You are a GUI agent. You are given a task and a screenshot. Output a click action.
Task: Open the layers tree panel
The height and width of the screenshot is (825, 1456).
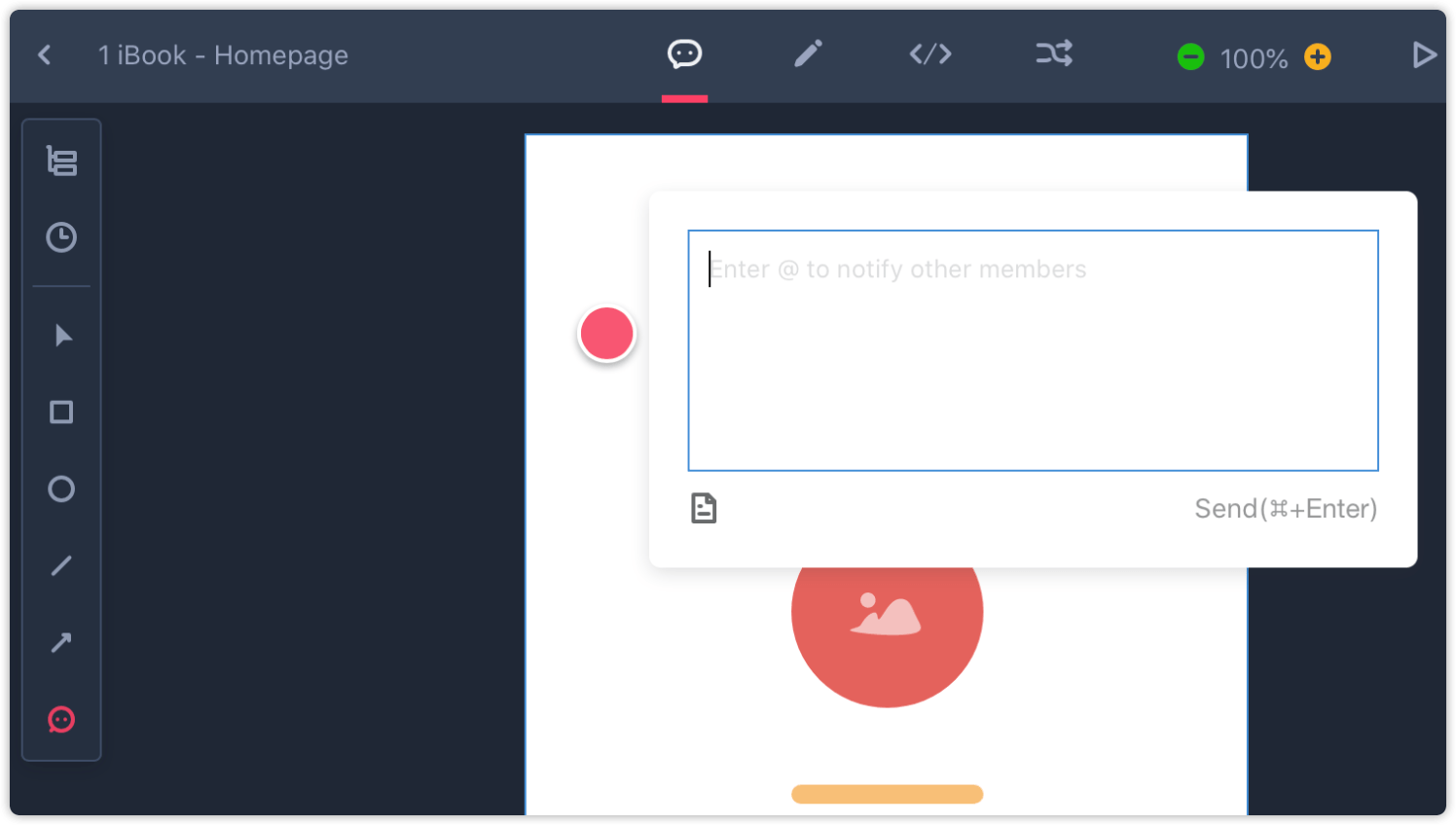coord(61,161)
